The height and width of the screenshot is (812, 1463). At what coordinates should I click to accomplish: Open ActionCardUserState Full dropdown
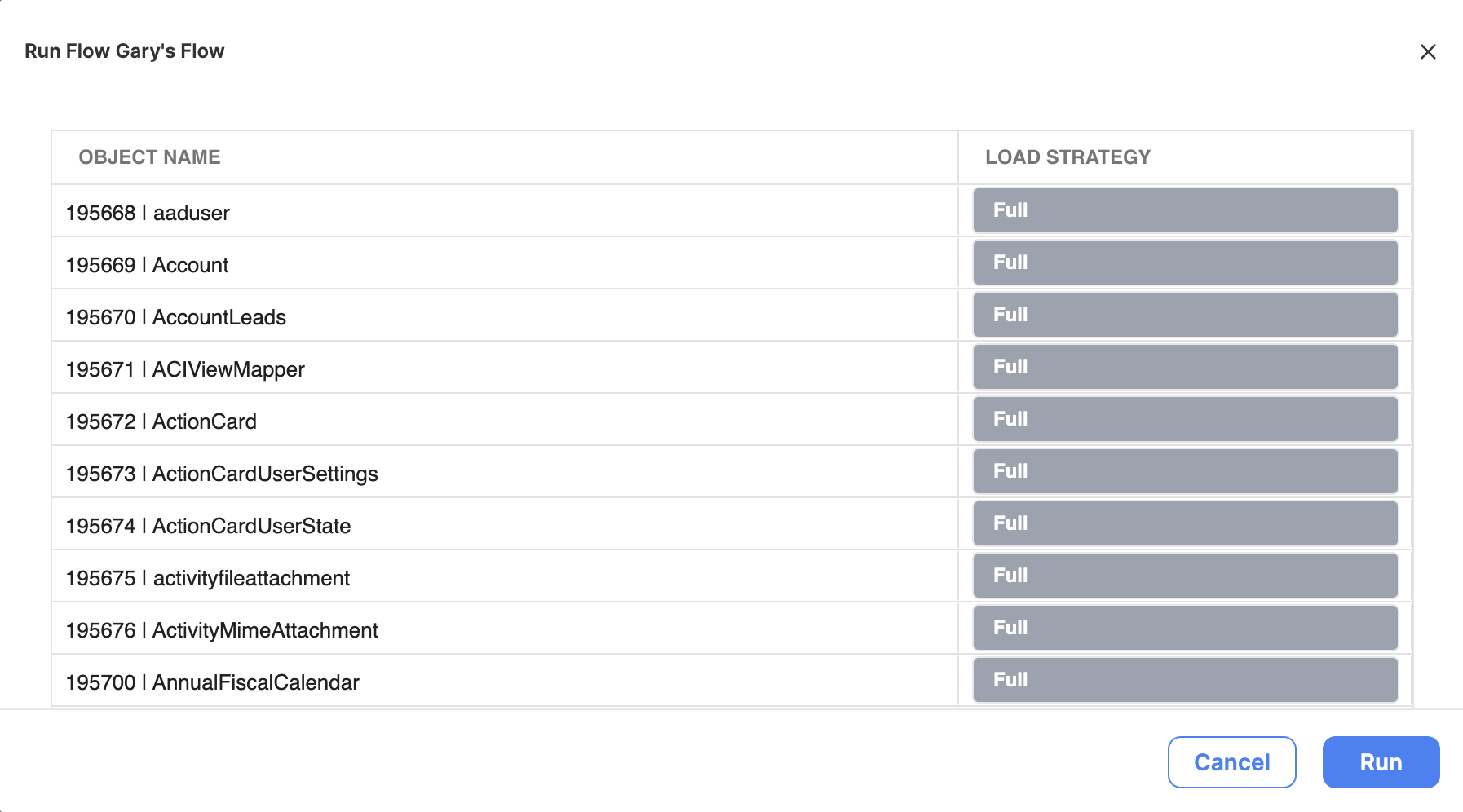(1185, 523)
